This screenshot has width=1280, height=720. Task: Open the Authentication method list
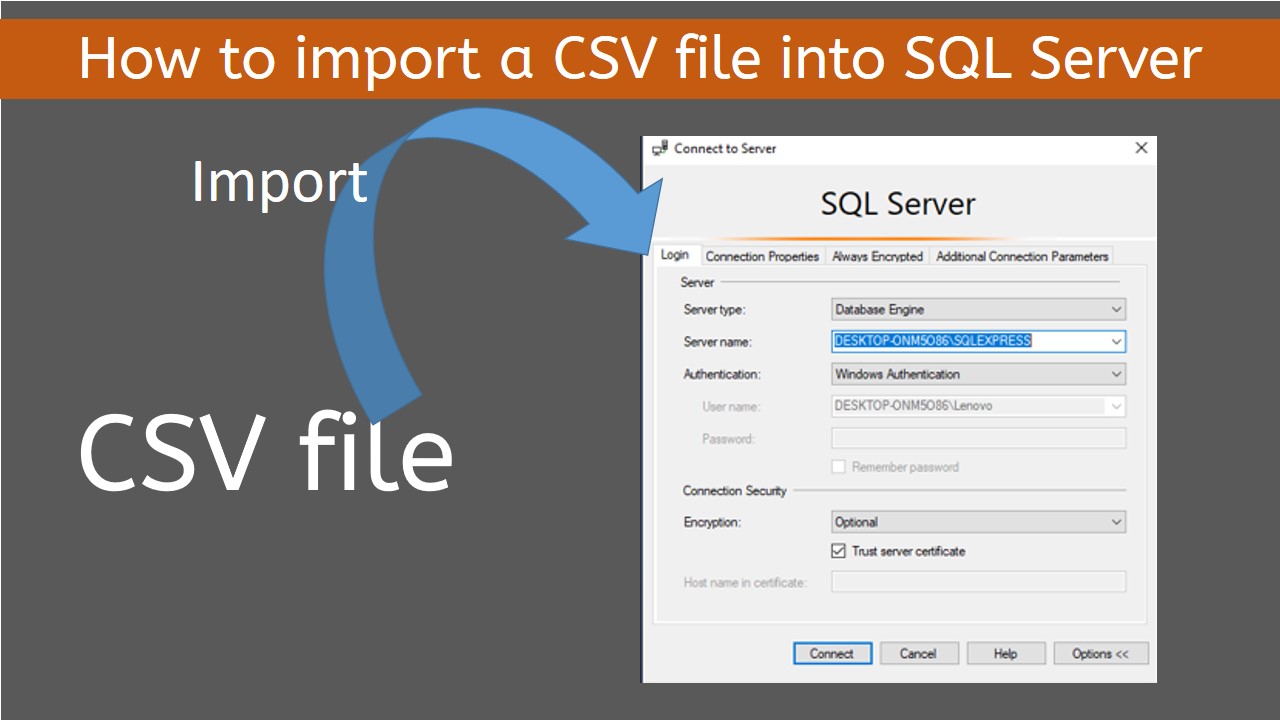point(978,373)
